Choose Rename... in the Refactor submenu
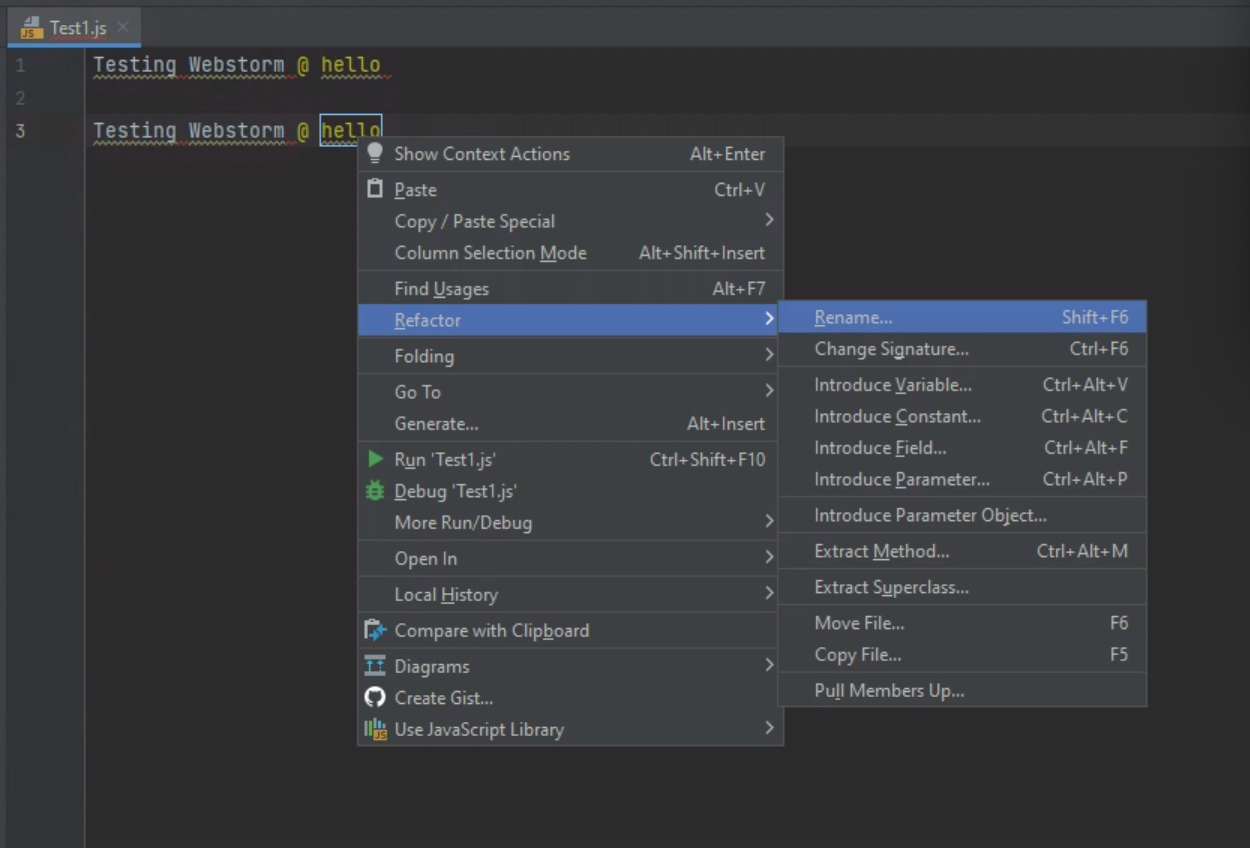This screenshot has height=848, width=1250. click(962, 317)
